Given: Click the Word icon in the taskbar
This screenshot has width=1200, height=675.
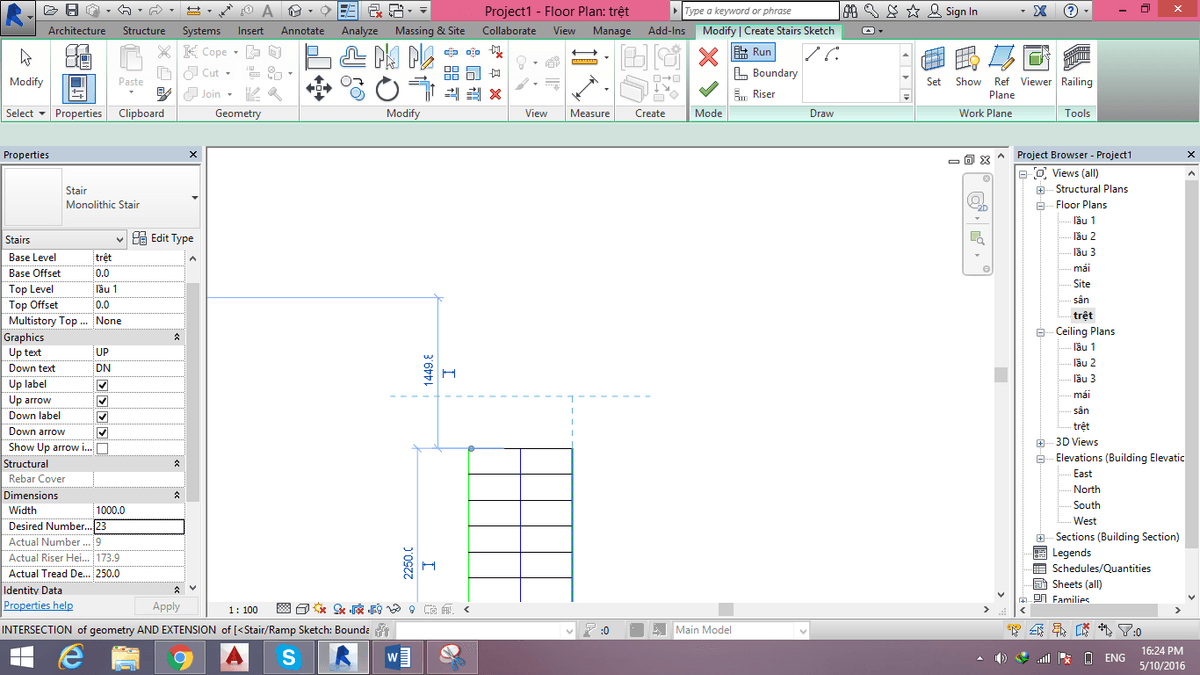Looking at the screenshot, I should (397, 657).
